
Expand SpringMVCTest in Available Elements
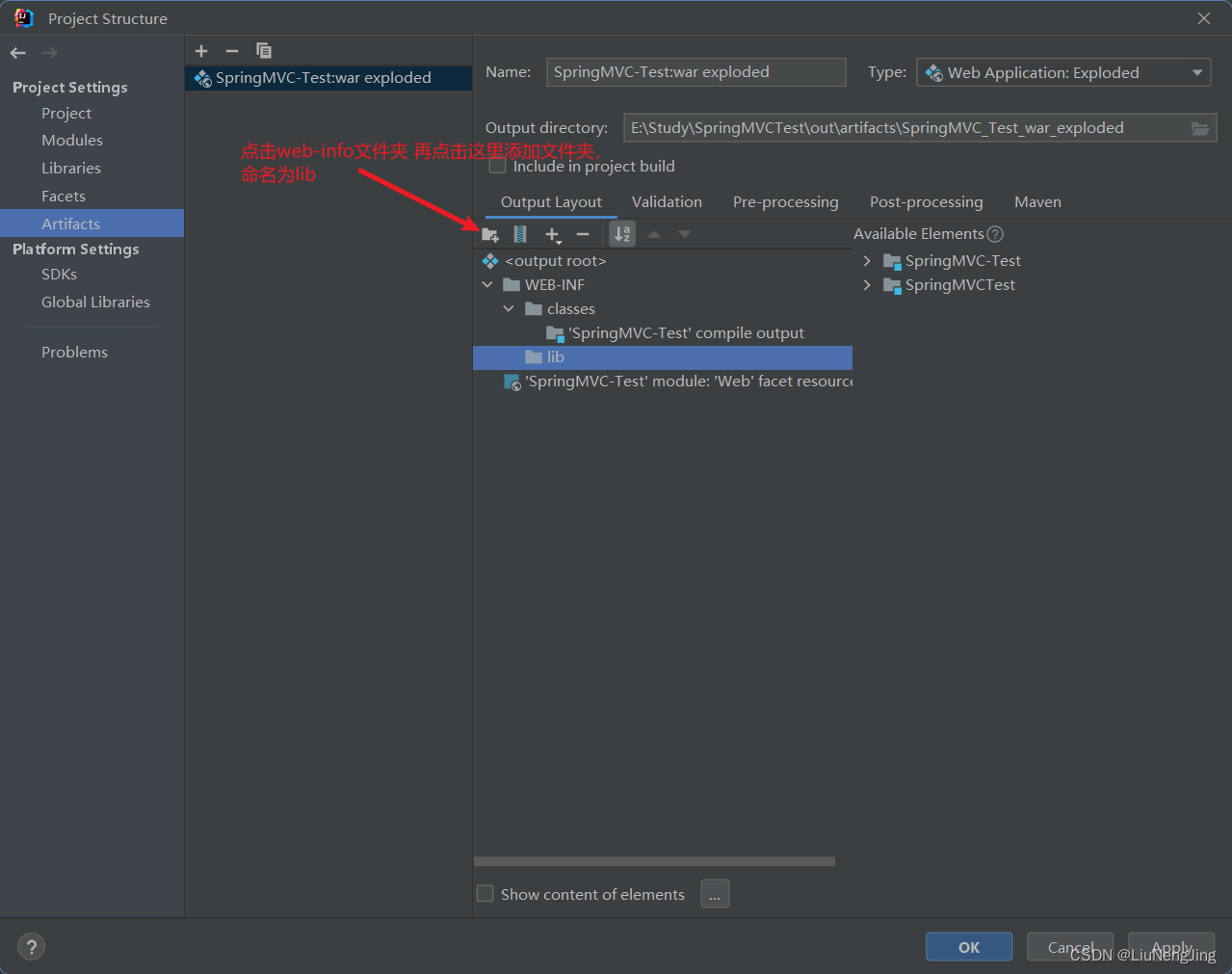[867, 285]
